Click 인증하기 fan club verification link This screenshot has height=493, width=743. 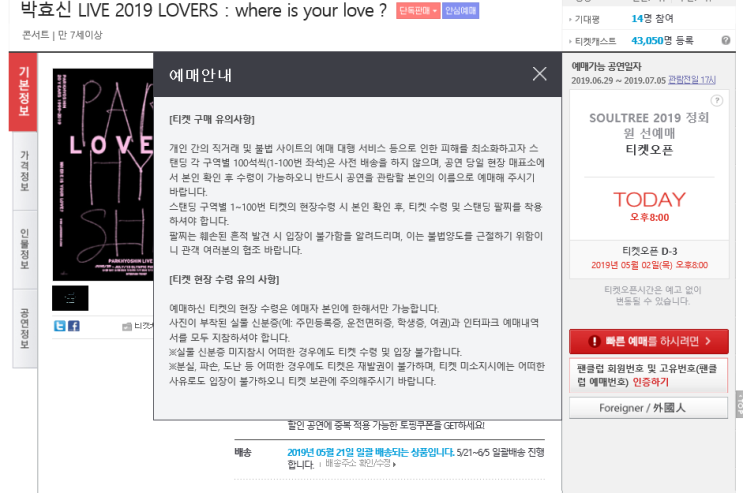coord(651,382)
